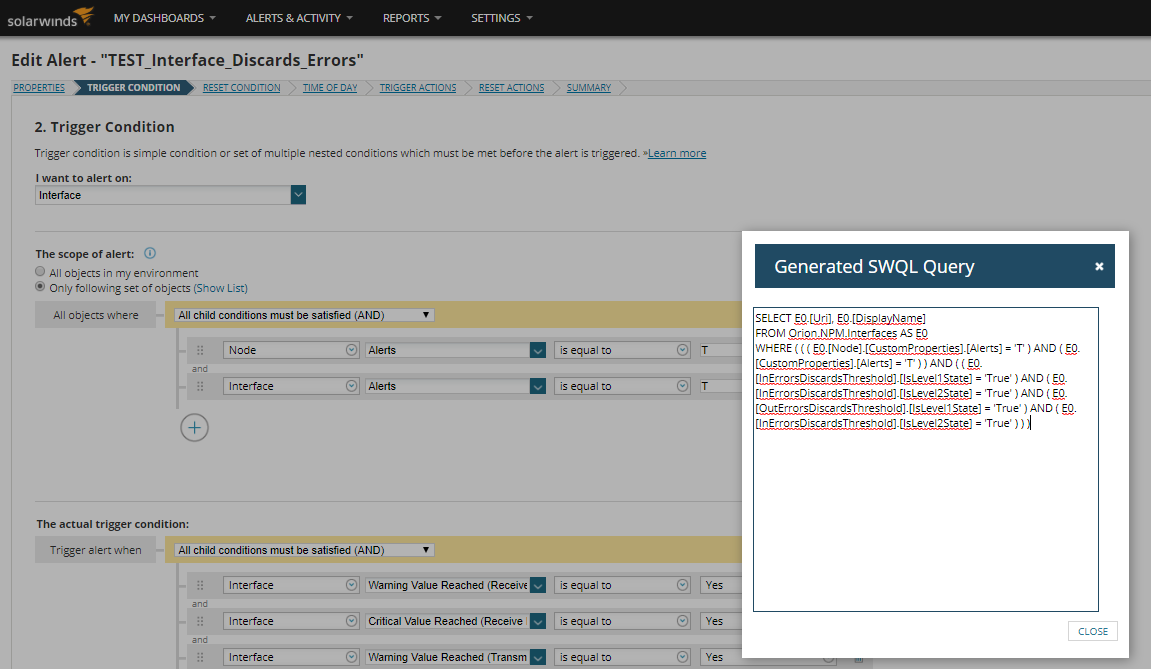Click inside the generated SWQL query text area
The height and width of the screenshot is (669, 1151).
coord(926,459)
